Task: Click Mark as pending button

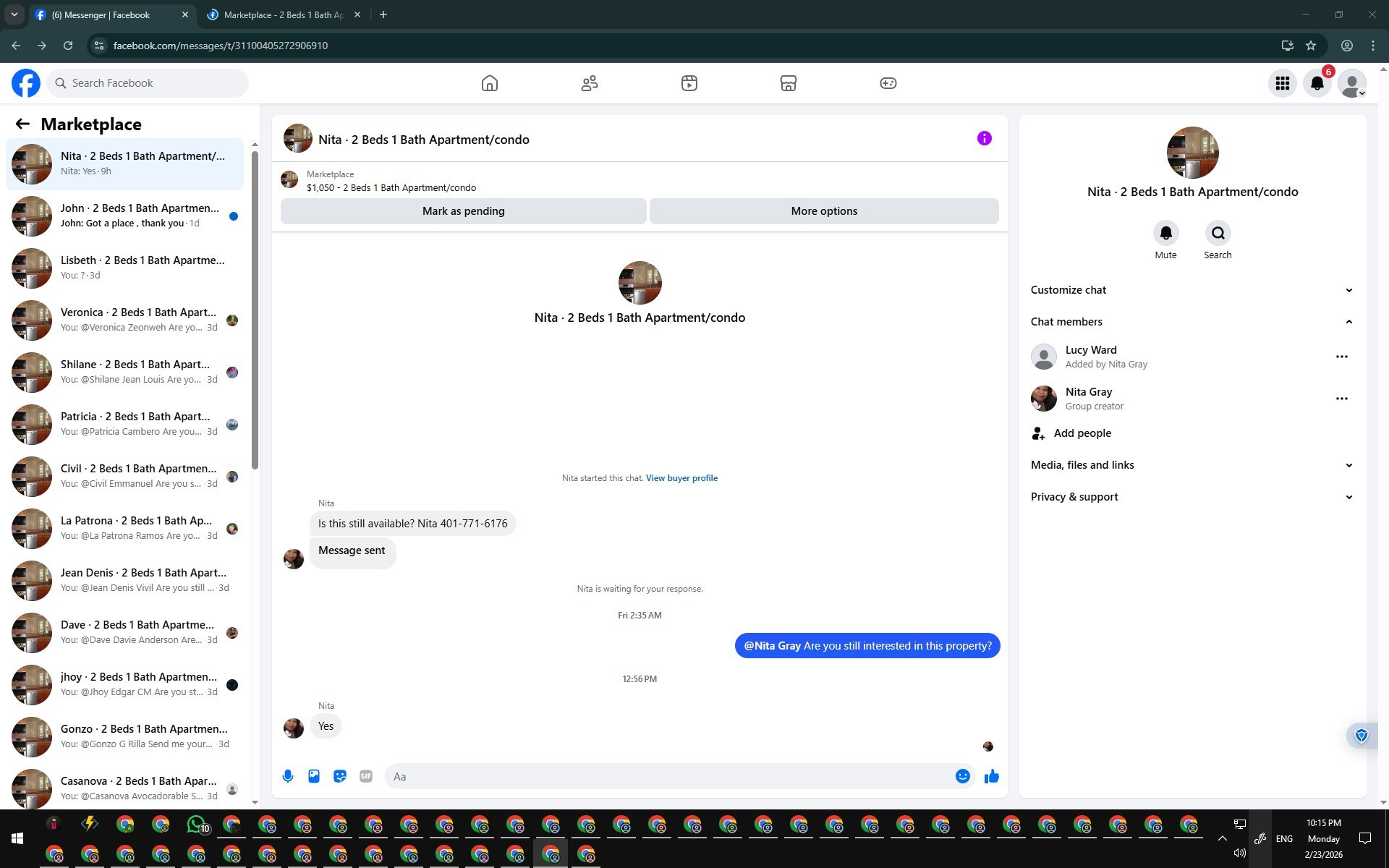Action: 463,211
